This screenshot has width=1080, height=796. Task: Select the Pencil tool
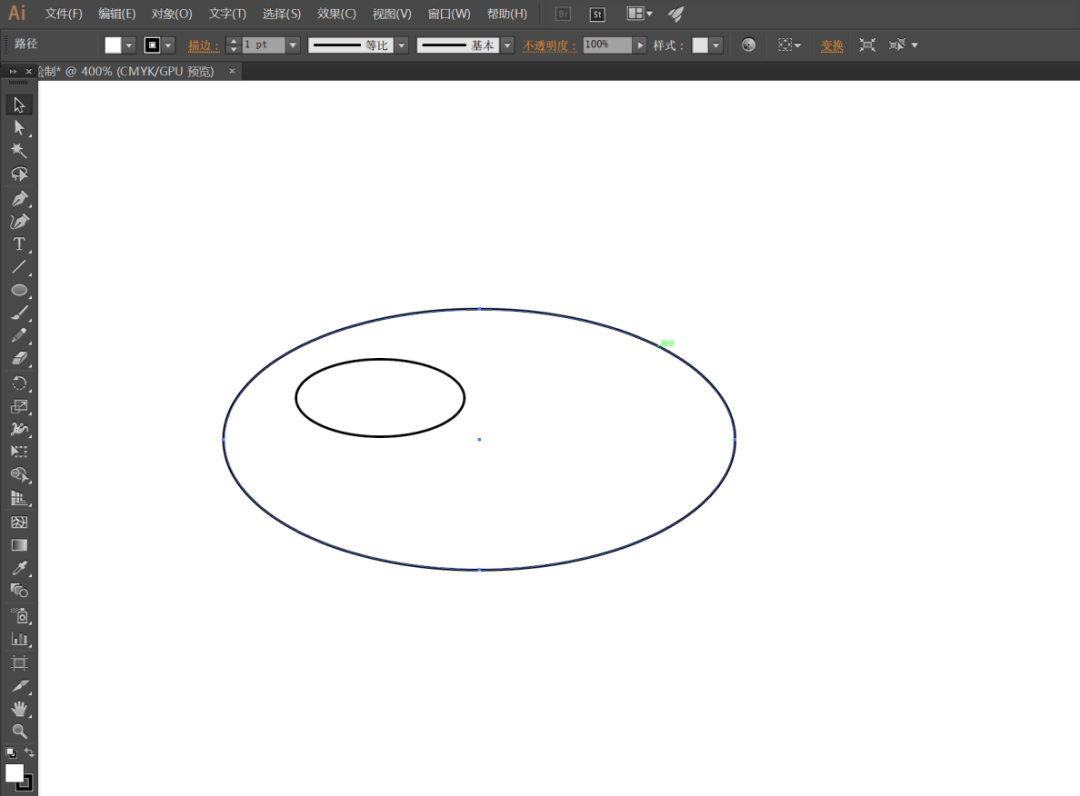coord(19,336)
